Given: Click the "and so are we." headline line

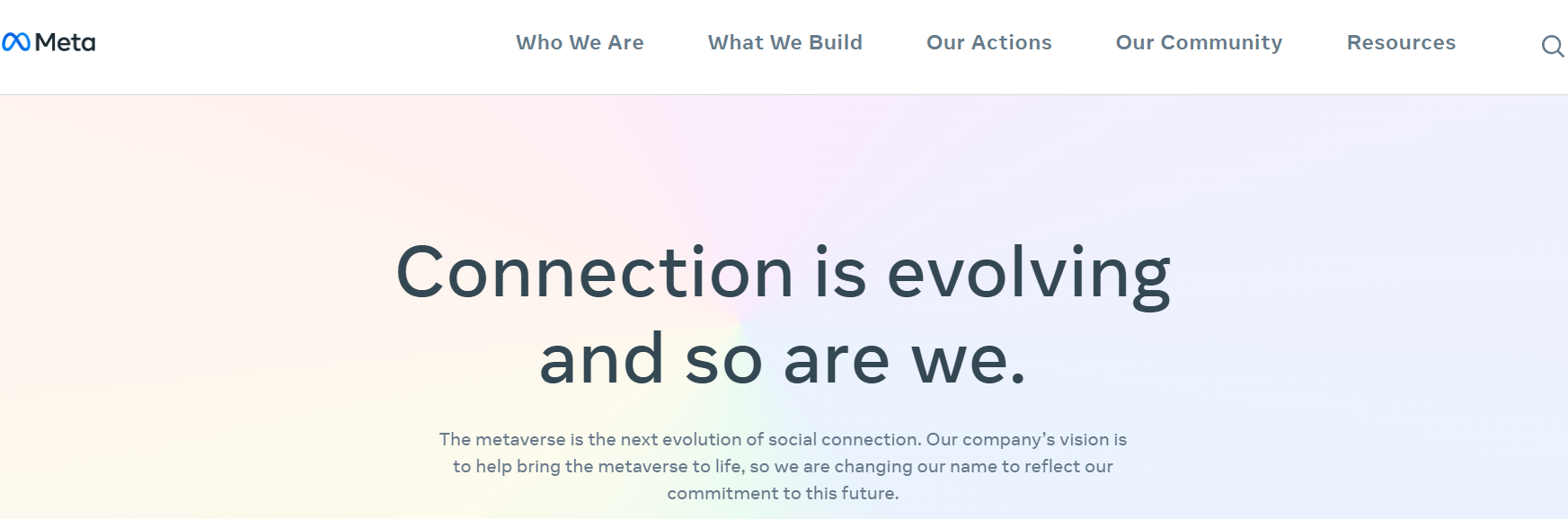Looking at the screenshot, I should [x=783, y=359].
